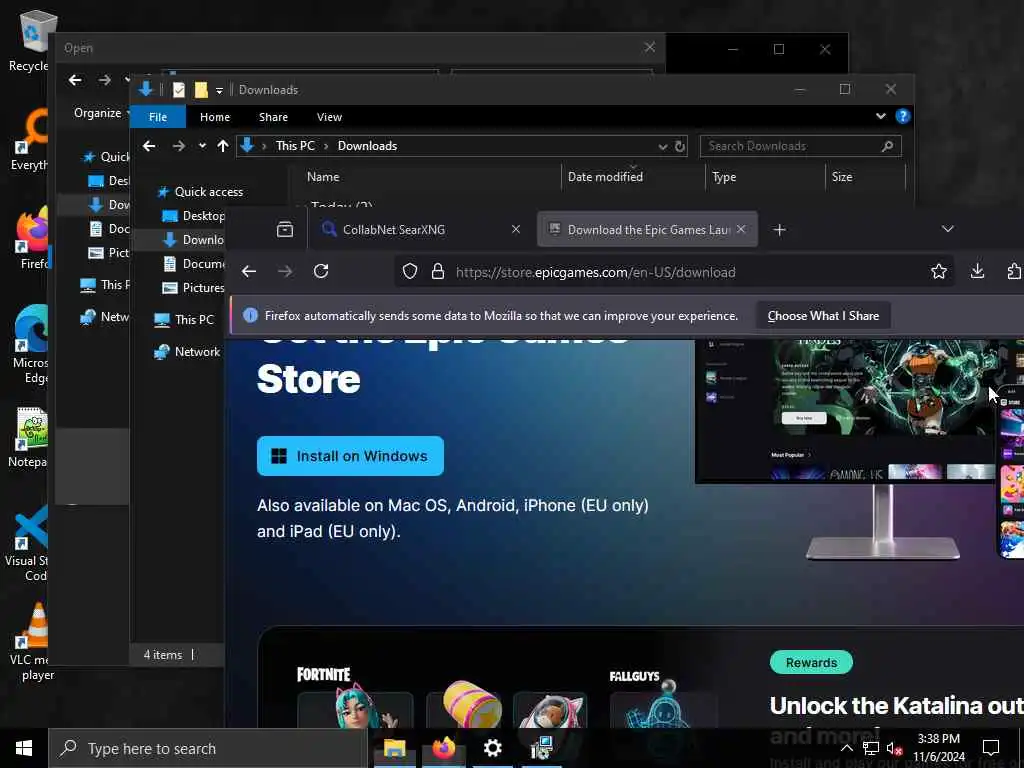Close the Download the Epic Games Launcher tab
This screenshot has width=1024, height=768.
[741, 229]
